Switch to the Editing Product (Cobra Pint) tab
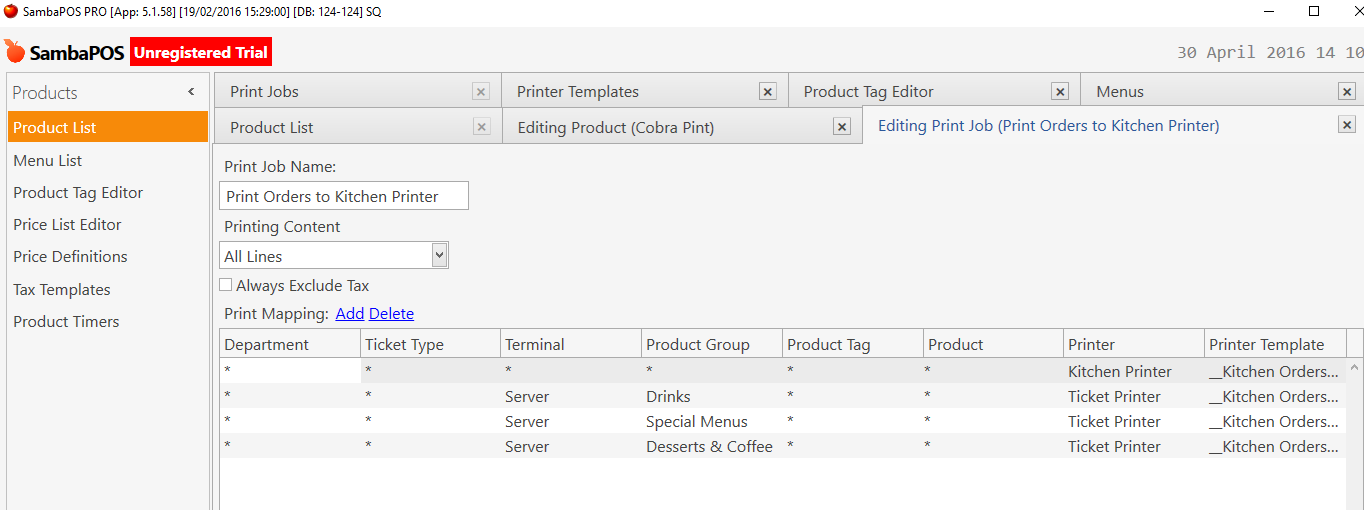 pyautogui.click(x=616, y=128)
